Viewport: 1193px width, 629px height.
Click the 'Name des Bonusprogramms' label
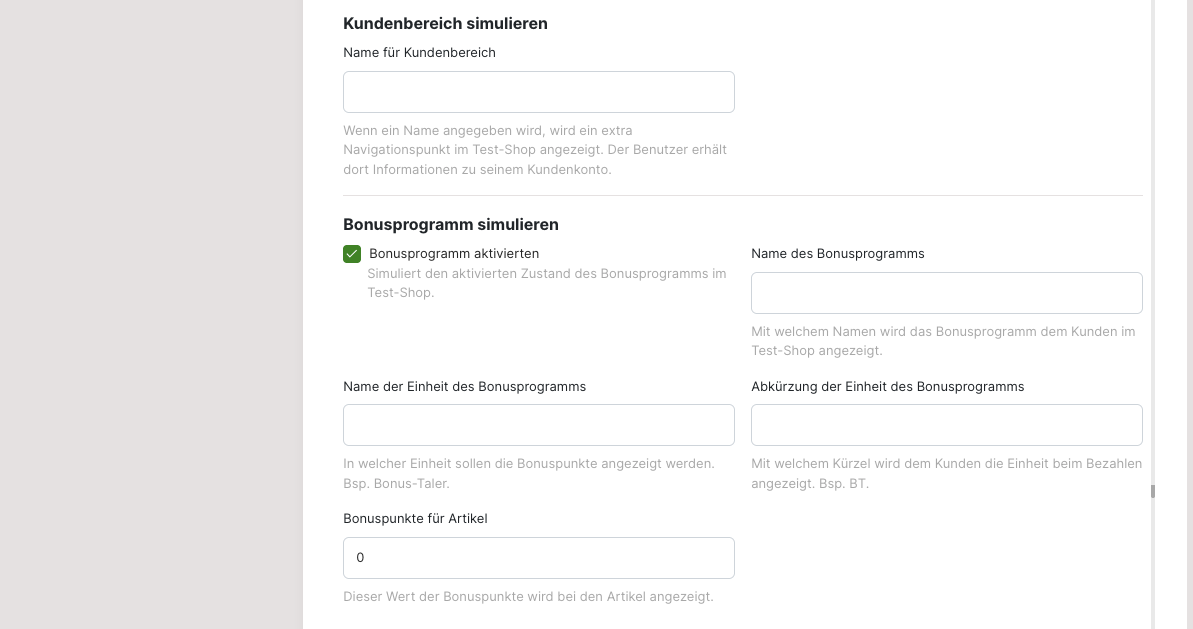coord(837,254)
